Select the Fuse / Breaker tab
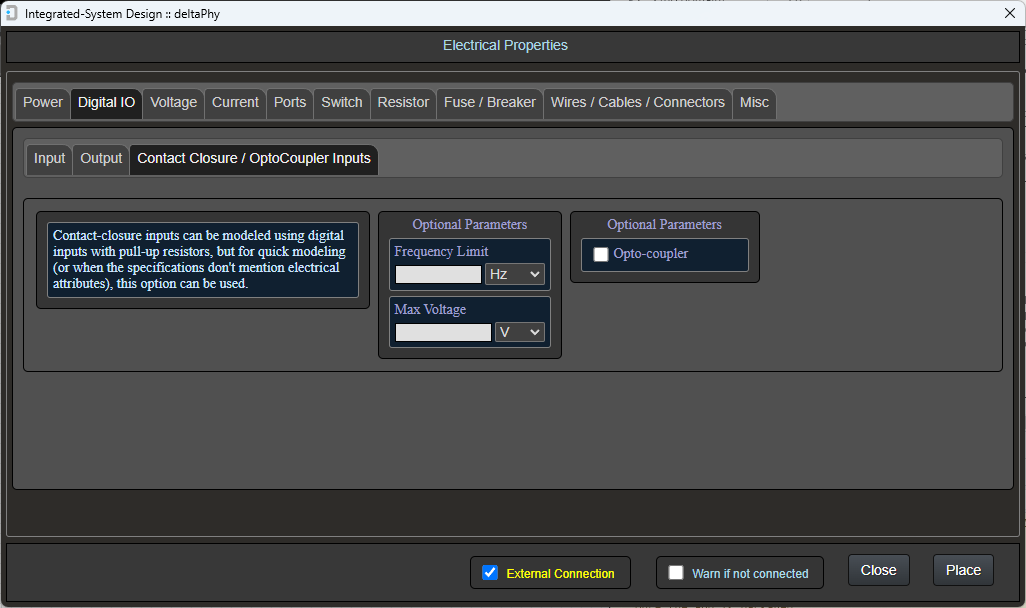 tap(490, 103)
